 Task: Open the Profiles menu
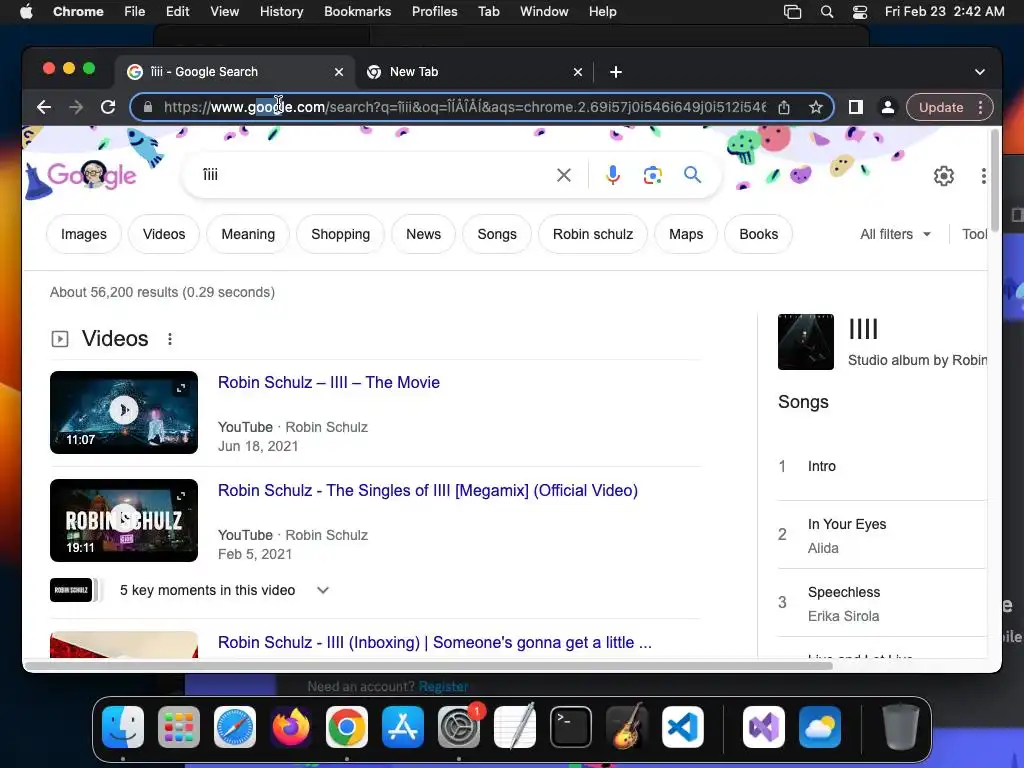pyautogui.click(x=434, y=12)
